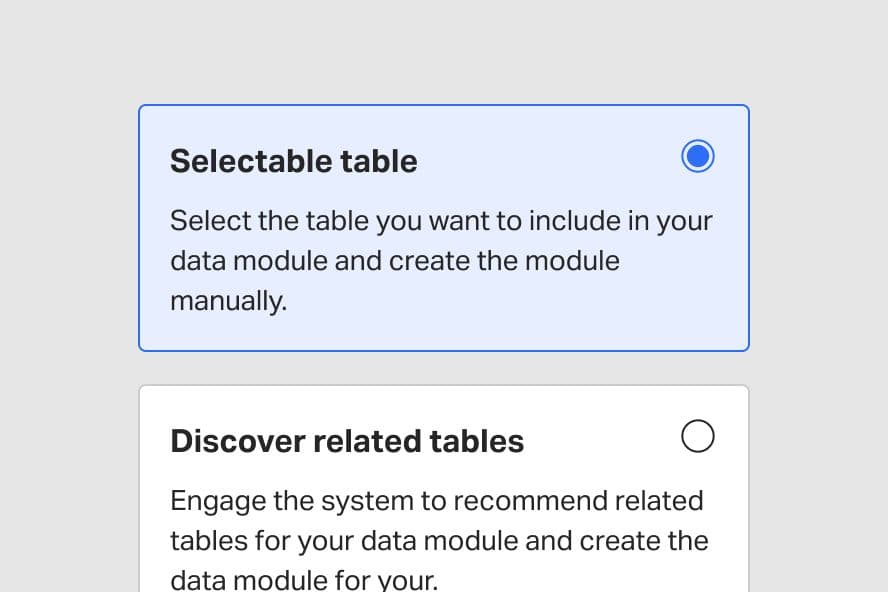Click the Selectable table description text
Screen dimensions: 888x592
tap(440, 260)
